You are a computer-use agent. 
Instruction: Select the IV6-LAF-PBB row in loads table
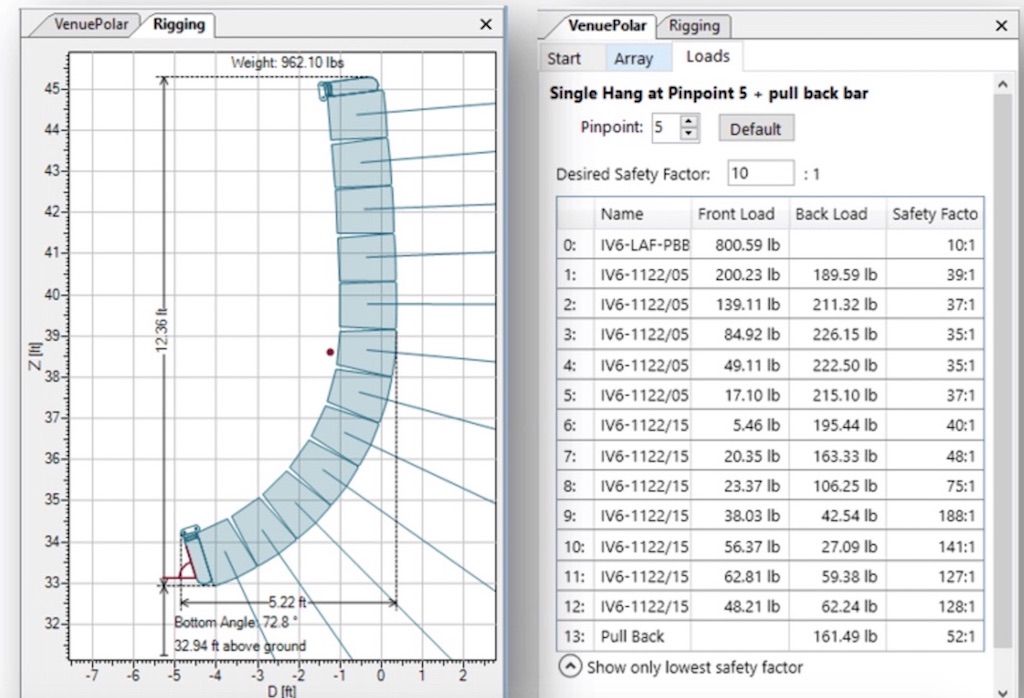[x=644, y=243]
